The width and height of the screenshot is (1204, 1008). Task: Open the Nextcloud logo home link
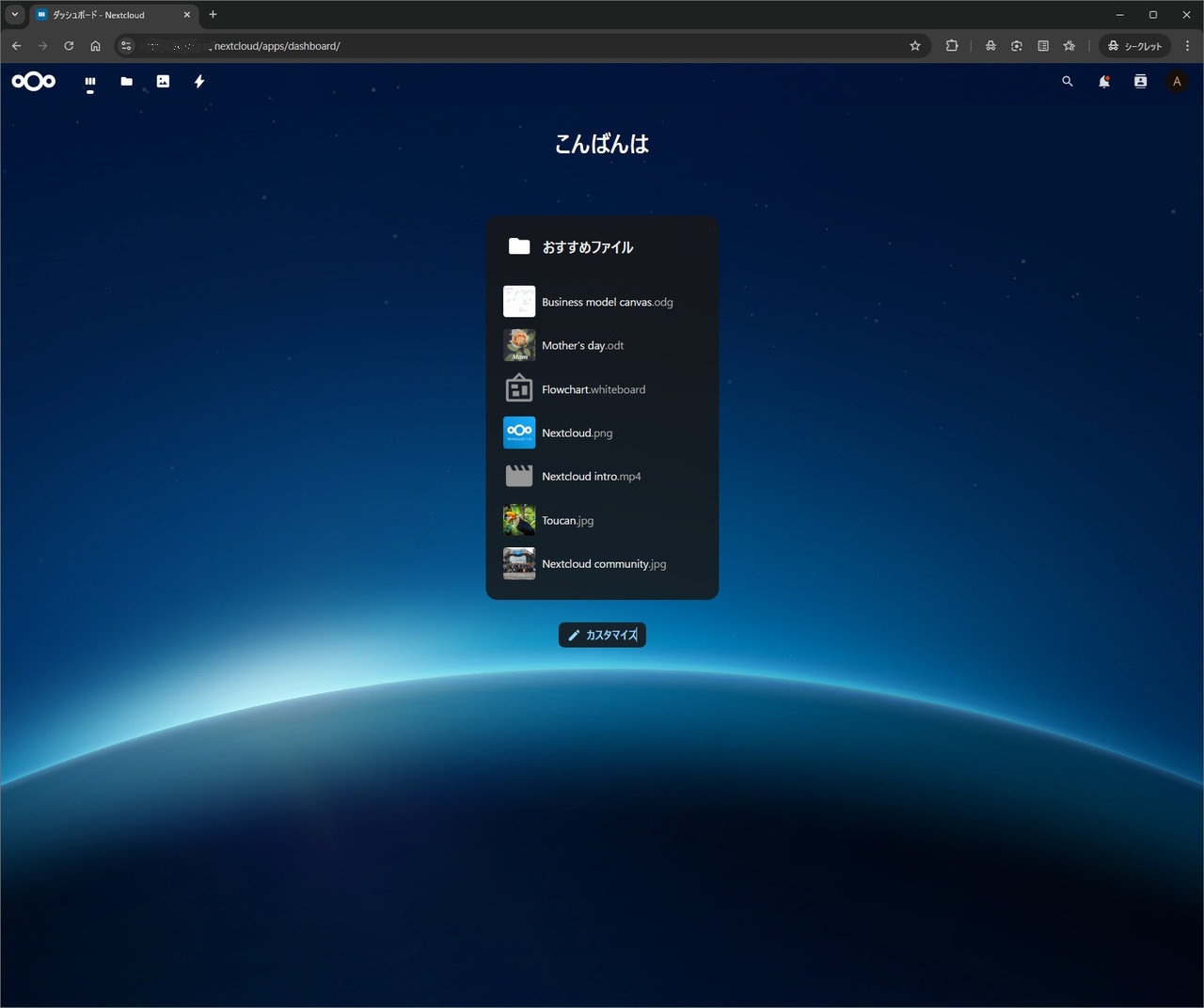coord(34,82)
